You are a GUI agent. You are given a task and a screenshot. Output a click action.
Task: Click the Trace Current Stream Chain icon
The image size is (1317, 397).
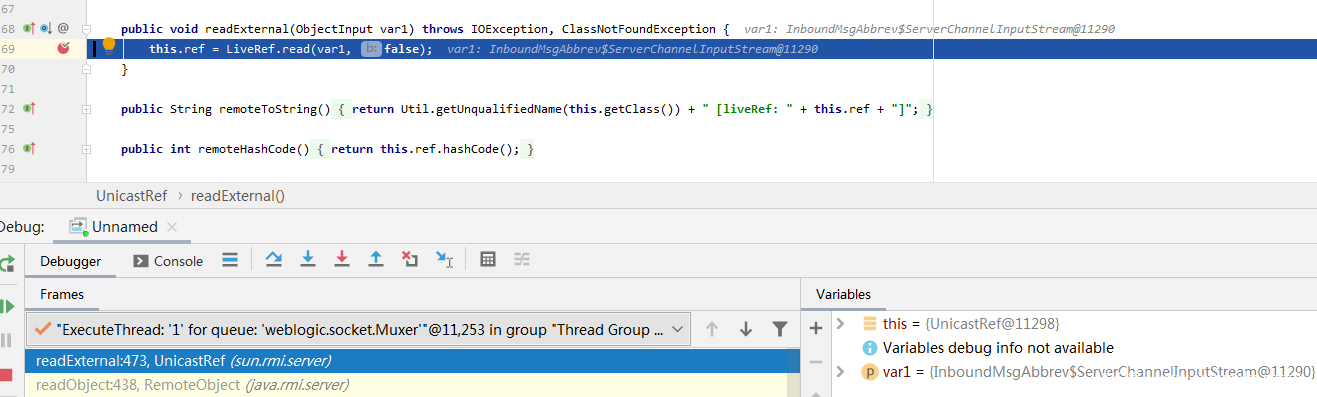pyautogui.click(x=522, y=260)
